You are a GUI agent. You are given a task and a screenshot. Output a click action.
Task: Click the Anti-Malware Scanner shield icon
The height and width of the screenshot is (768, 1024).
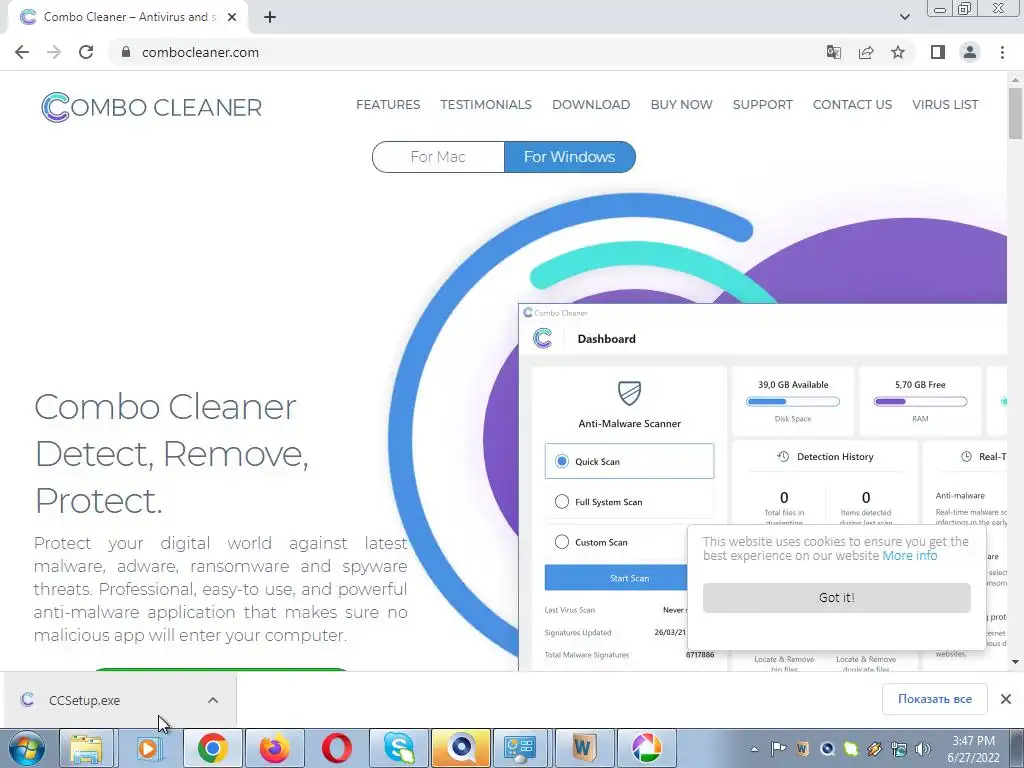click(x=630, y=393)
